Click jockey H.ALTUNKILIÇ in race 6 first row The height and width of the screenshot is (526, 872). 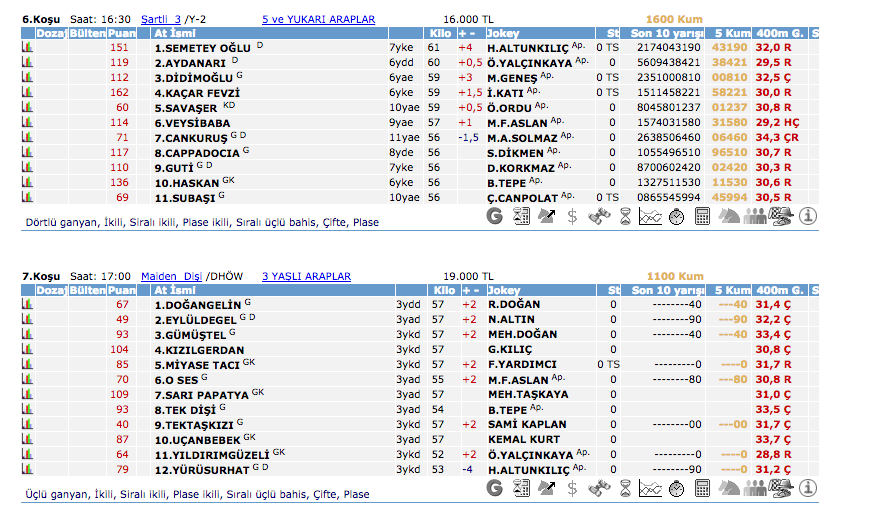point(527,47)
